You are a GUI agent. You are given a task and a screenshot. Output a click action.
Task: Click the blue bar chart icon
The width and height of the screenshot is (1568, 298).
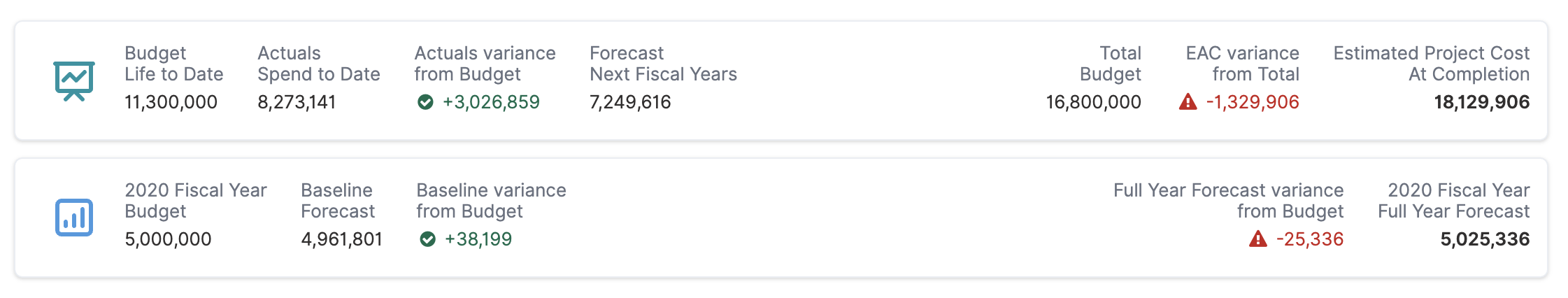click(74, 218)
